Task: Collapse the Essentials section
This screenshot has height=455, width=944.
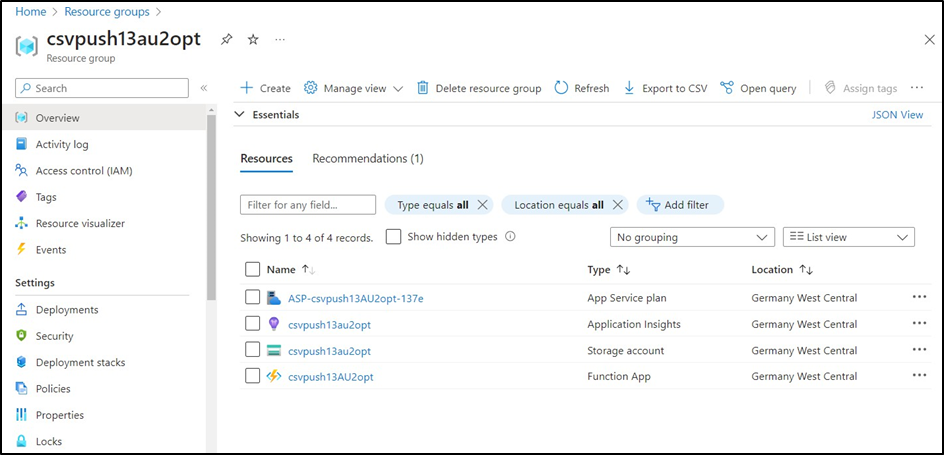Action: pyautogui.click(x=239, y=115)
